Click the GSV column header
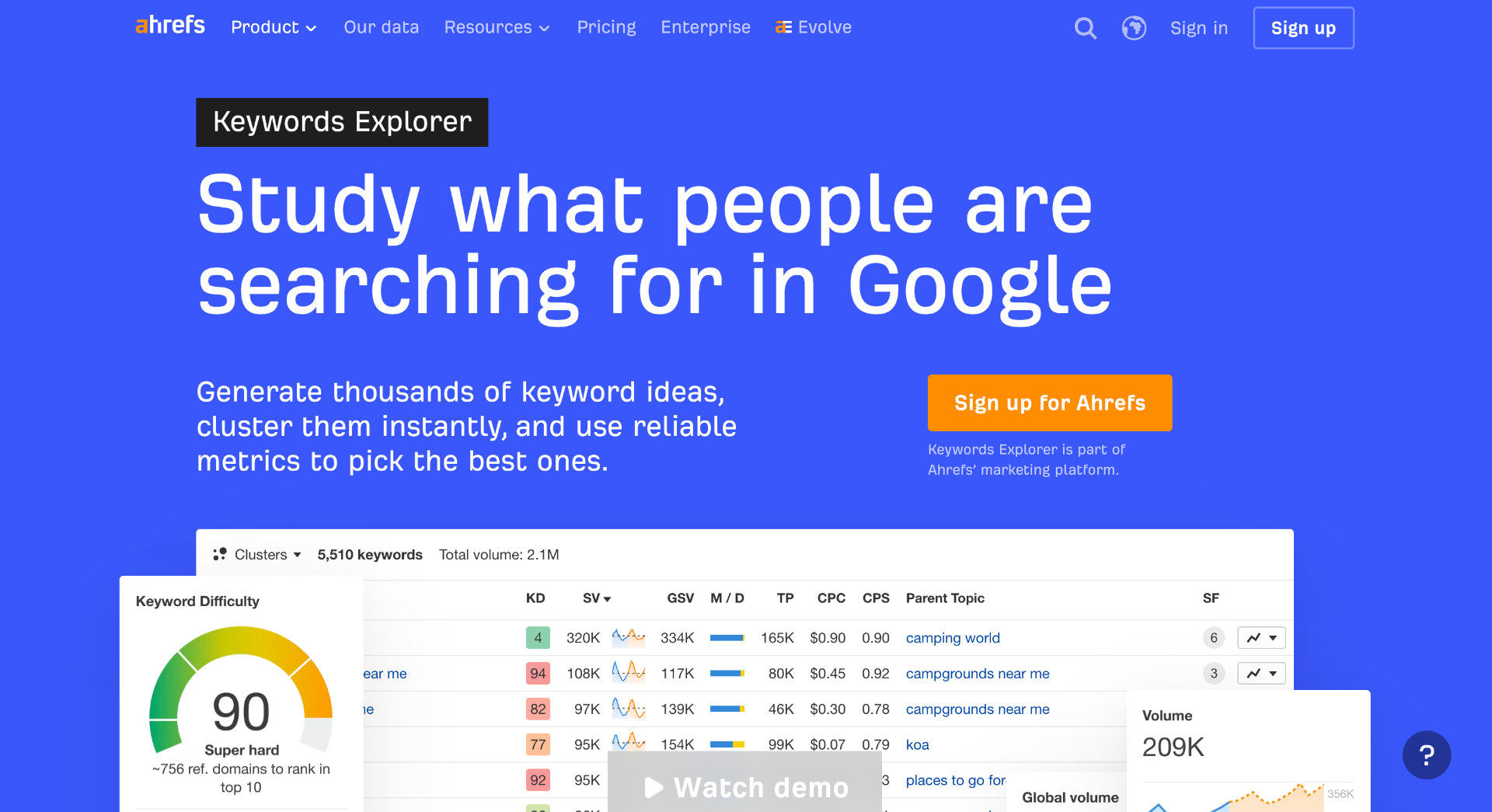 point(680,598)
